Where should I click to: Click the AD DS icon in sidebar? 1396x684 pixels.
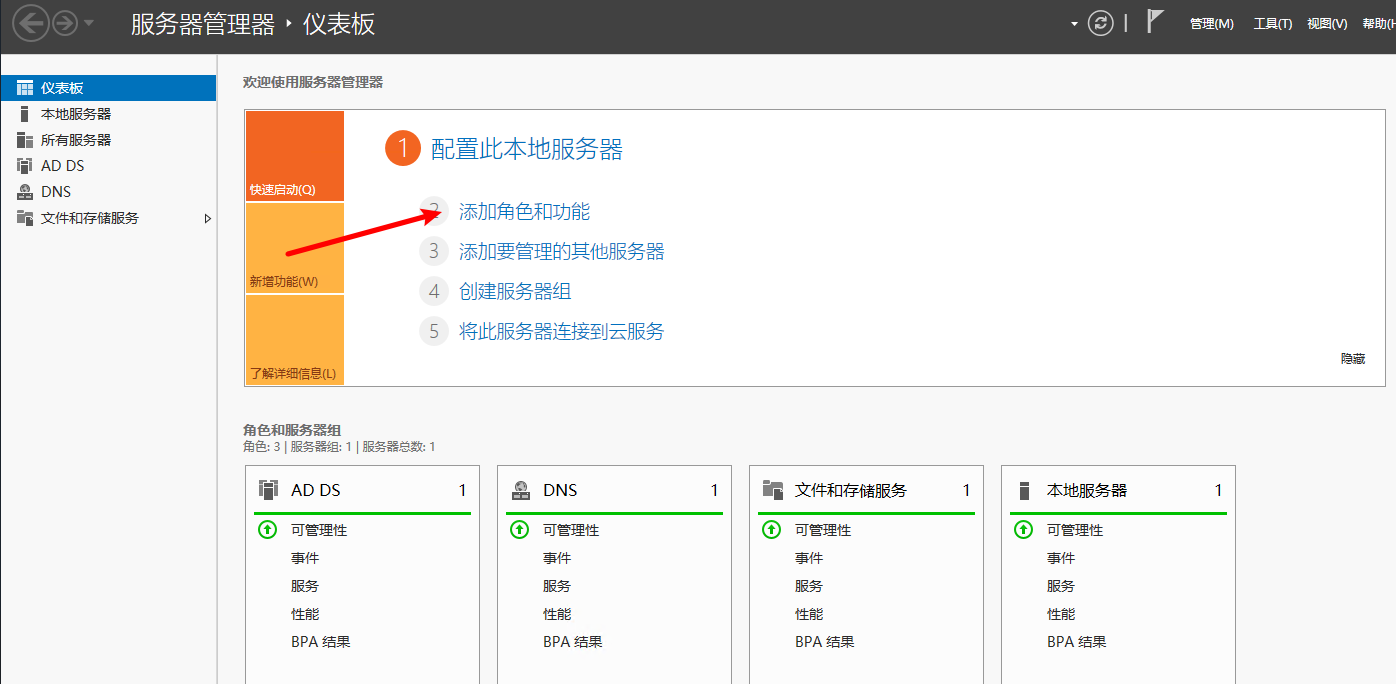click(x=25, y=166)
